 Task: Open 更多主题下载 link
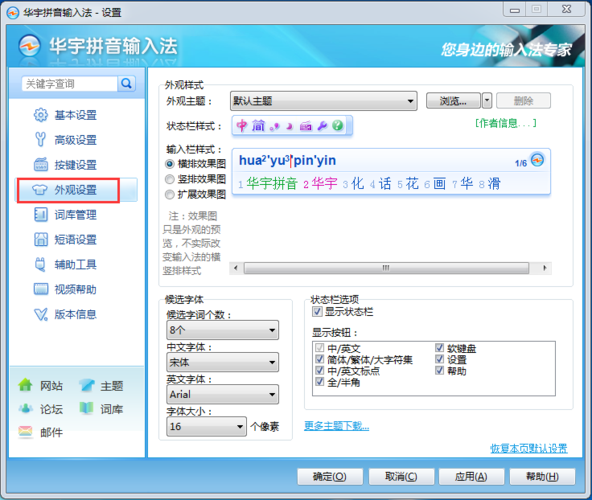point(336,426)
